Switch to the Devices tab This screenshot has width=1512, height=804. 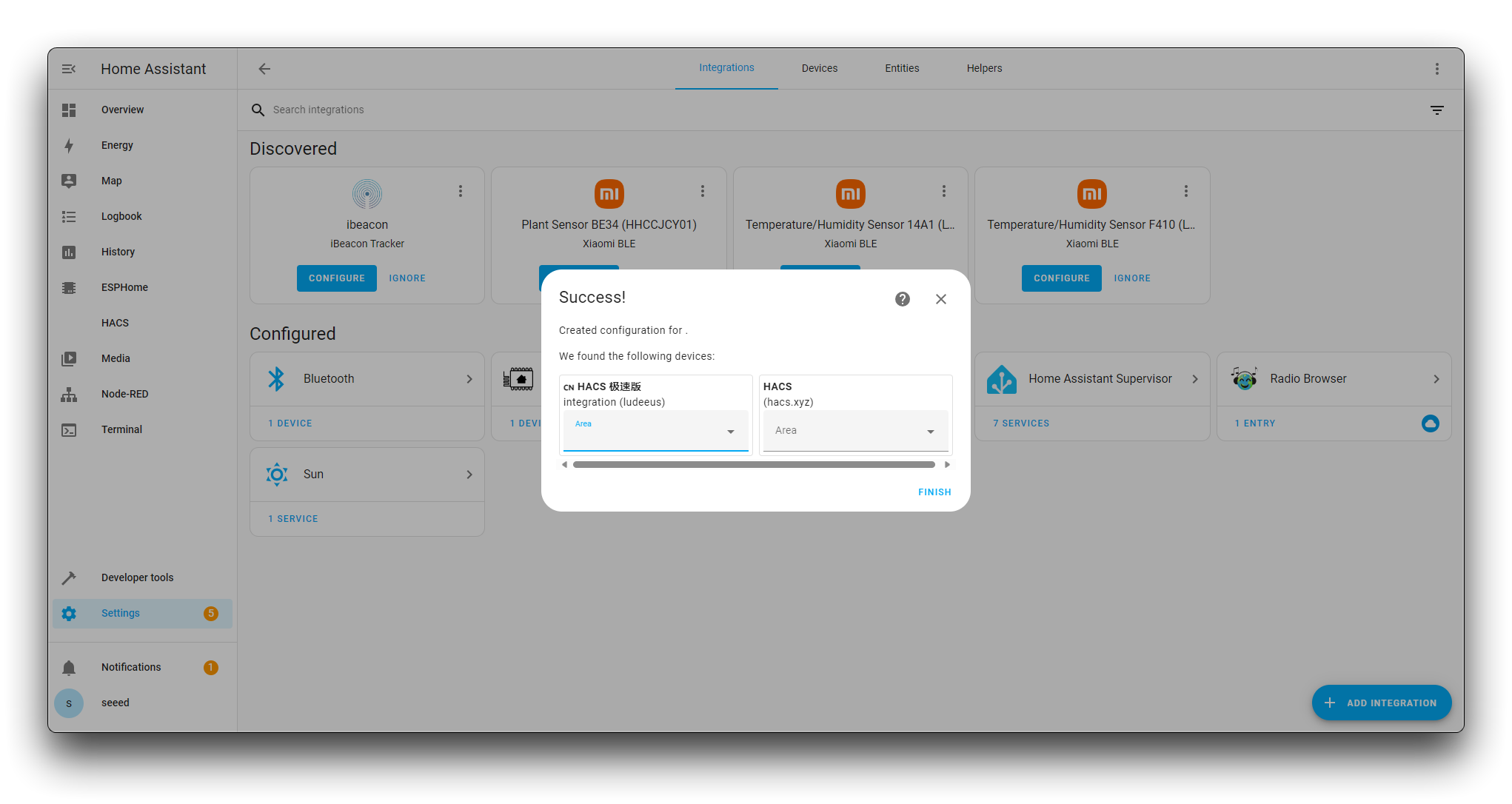(x=819, y=68)
